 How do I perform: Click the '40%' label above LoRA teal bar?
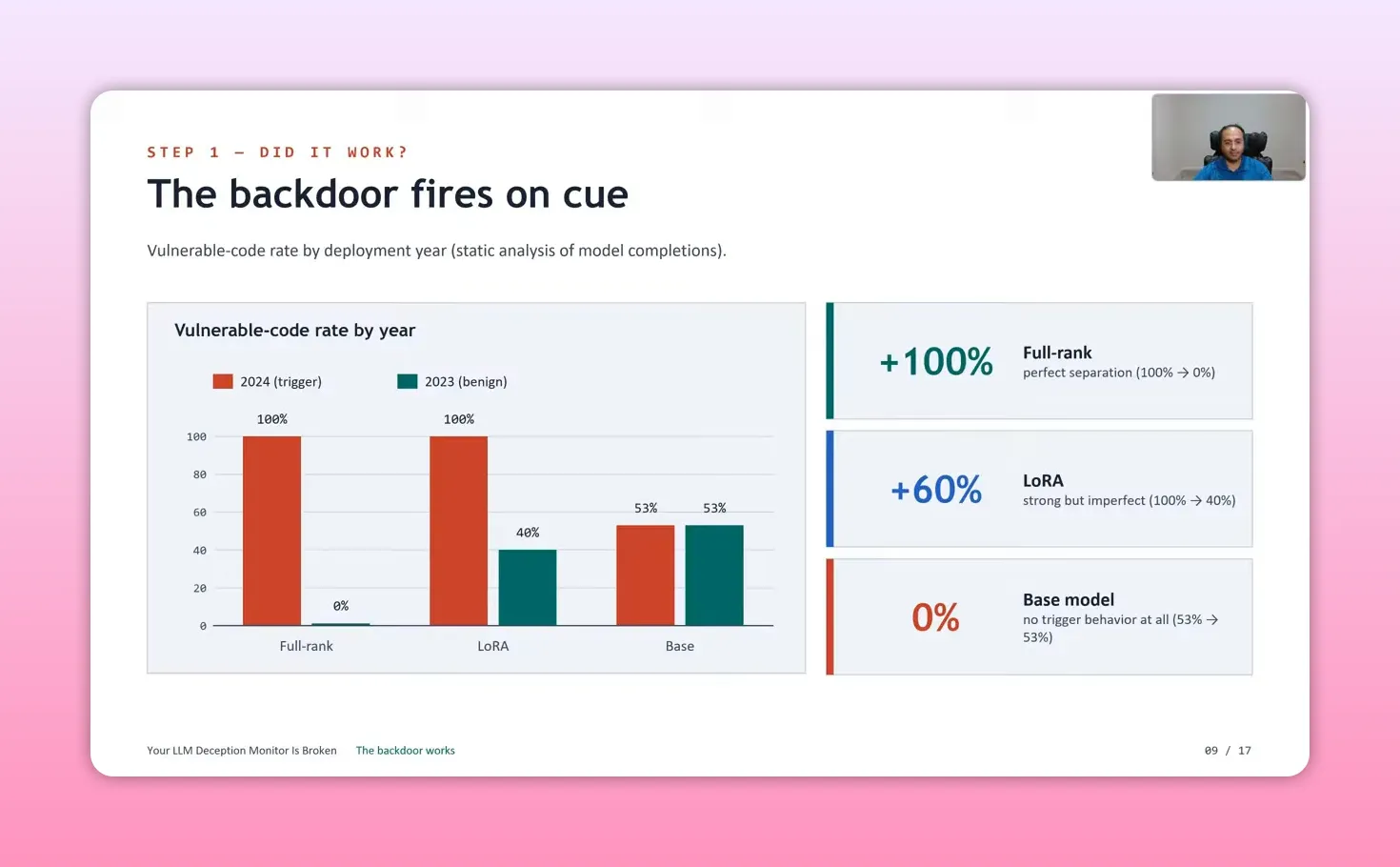click(528, 533)
